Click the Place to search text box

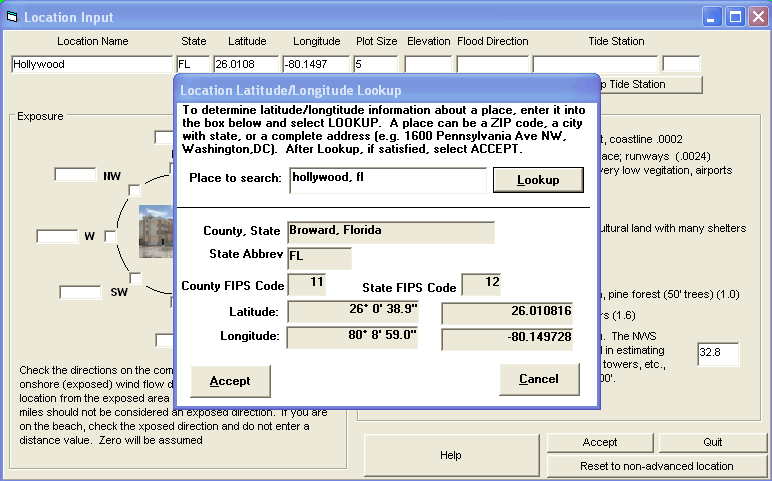[x=387, y=180]
